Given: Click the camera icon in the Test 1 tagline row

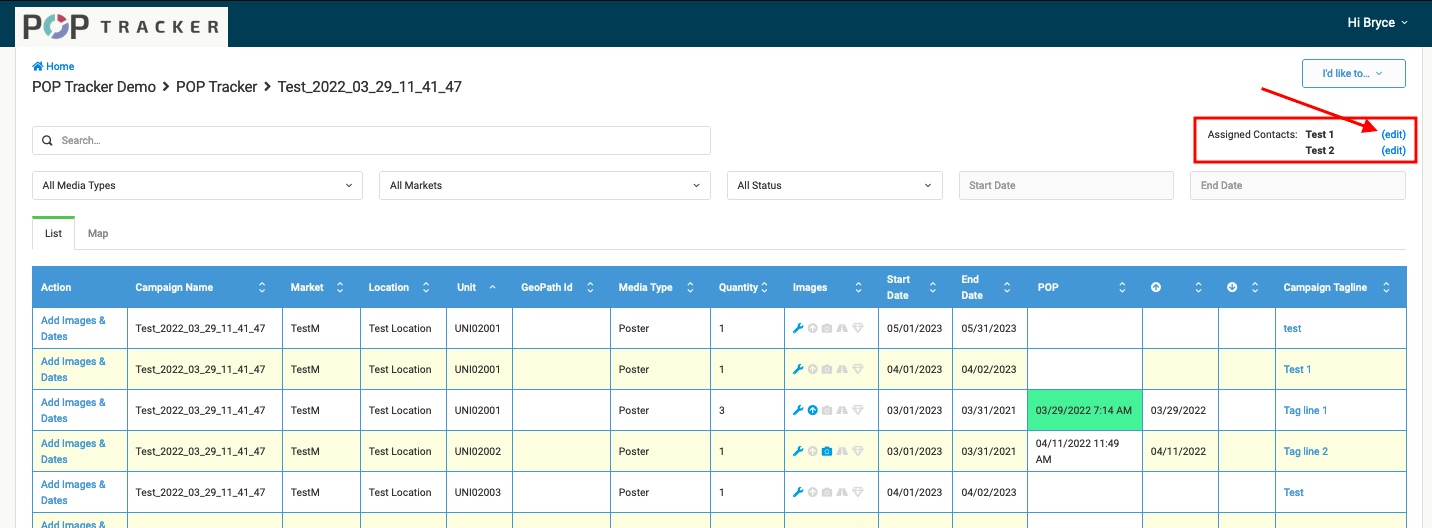Looking at the screenshot, I should pyautogui.click(x=827, y=369).
